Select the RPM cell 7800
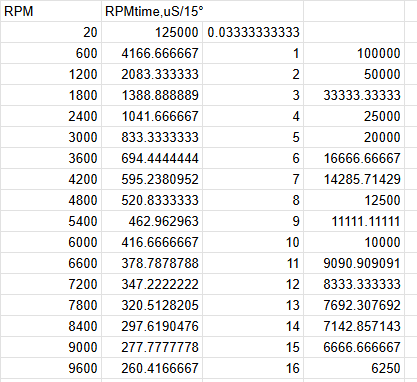This screenshot has width=417, height=382. (51, 305)
